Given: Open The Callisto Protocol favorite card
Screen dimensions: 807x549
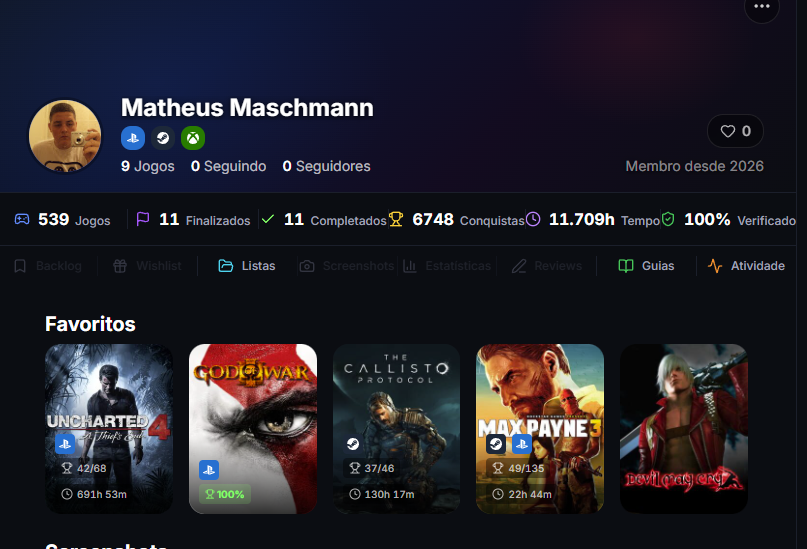Looking at the screenshot, I should (396, 429).
